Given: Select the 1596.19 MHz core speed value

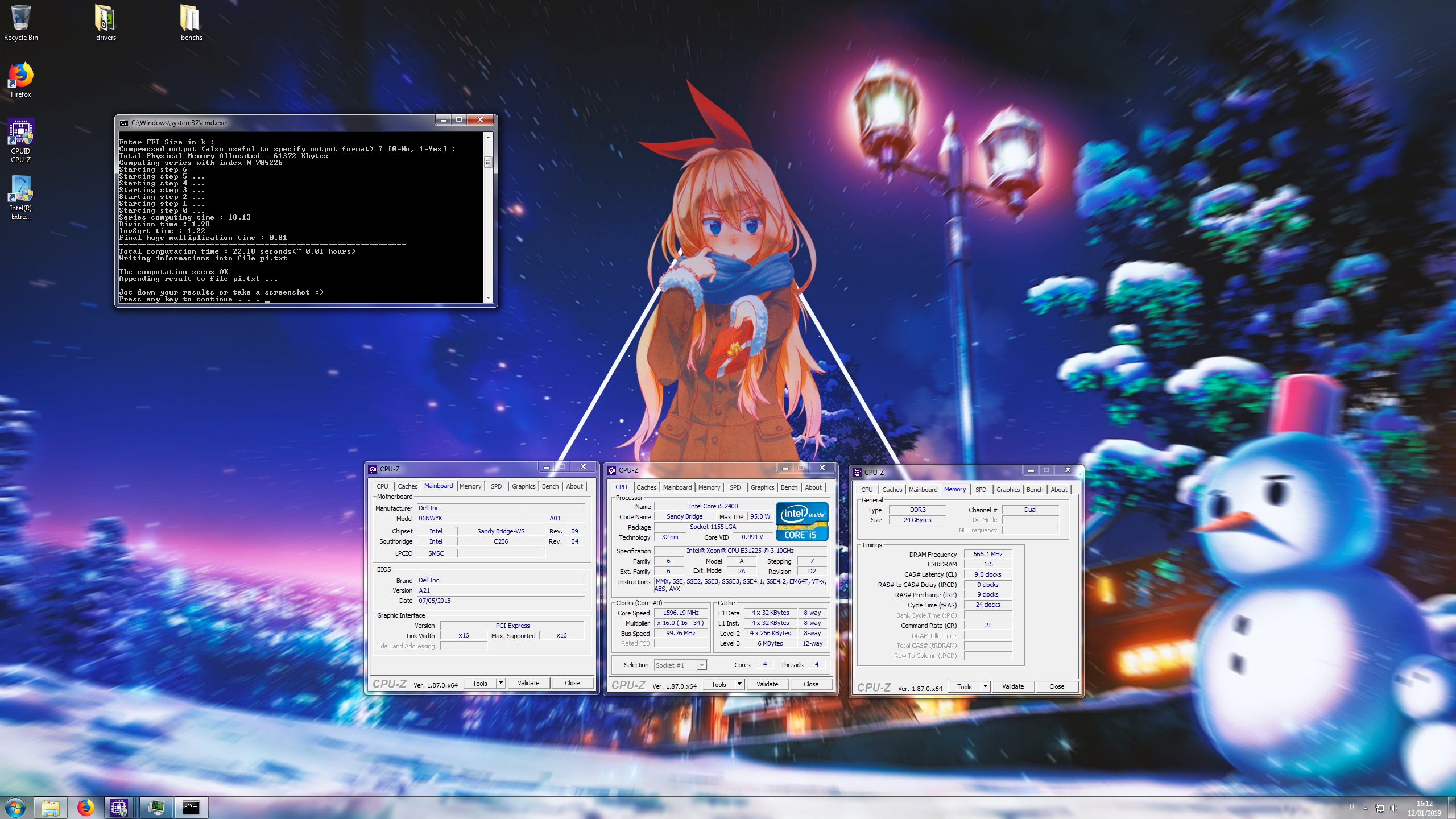Looking at the screenshot, I should pyautogui.click(x=681, y=613).
